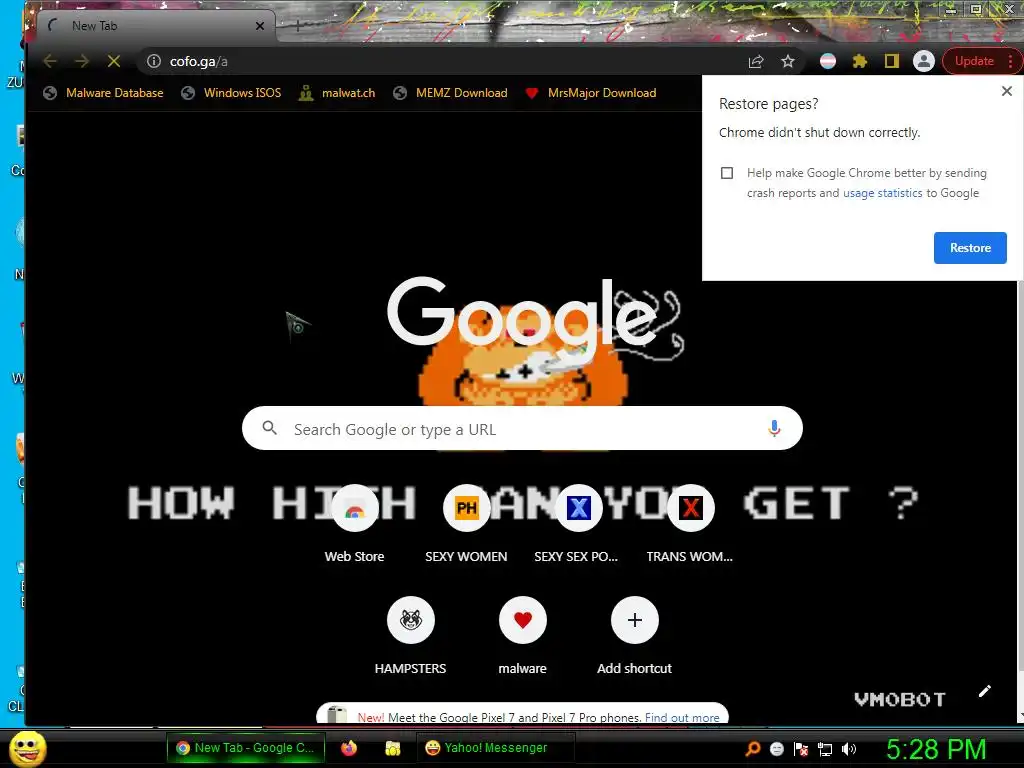1024x768 pixels.
Task: Open the HAMPSTERS shortcut
Action: [x=411, y=620]
